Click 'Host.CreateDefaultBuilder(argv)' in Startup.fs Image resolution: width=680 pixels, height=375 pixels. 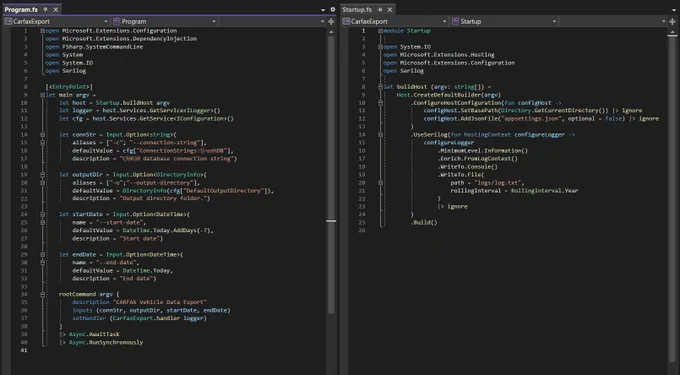[449, 95]
